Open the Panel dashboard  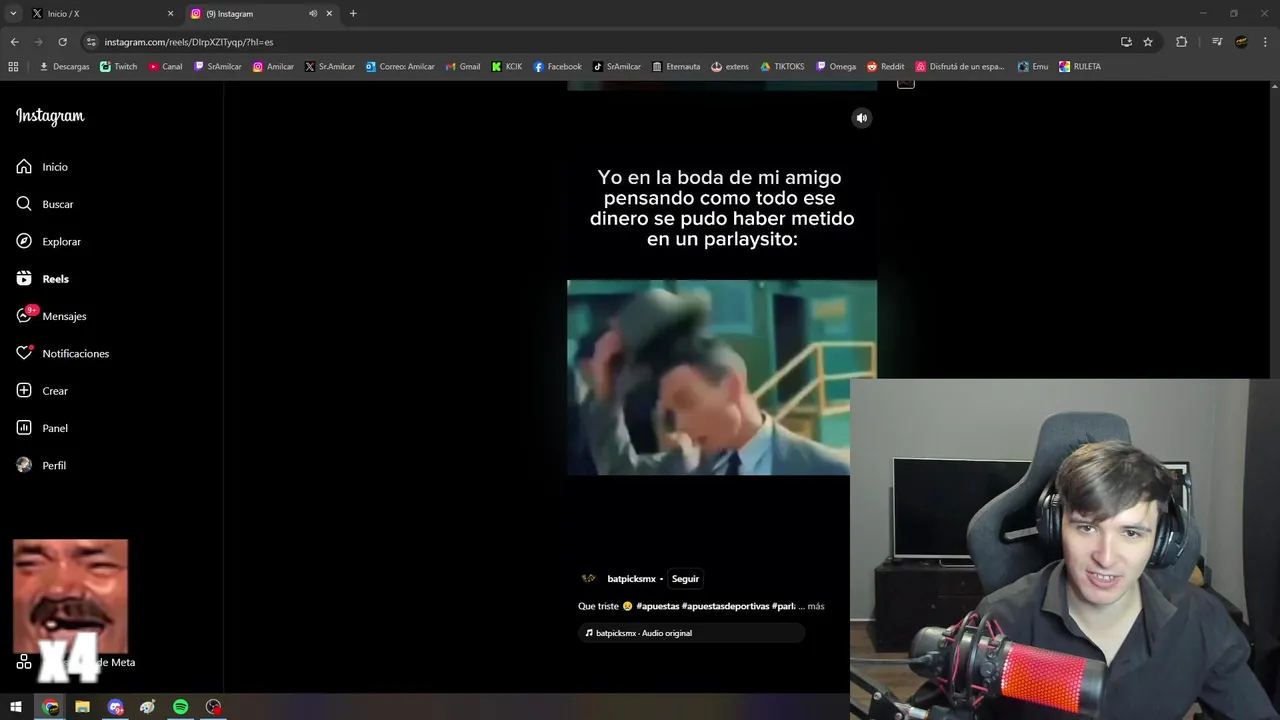coord(42,428)
